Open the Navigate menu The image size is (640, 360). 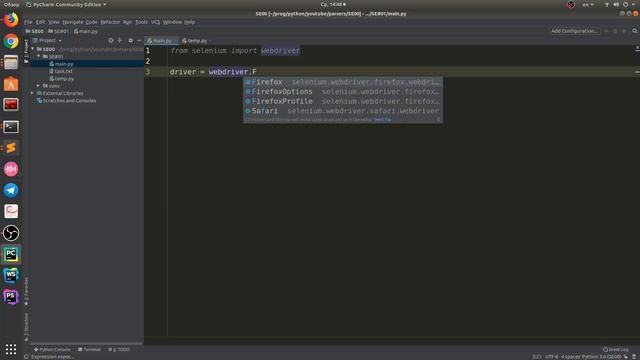click(73, 22)
